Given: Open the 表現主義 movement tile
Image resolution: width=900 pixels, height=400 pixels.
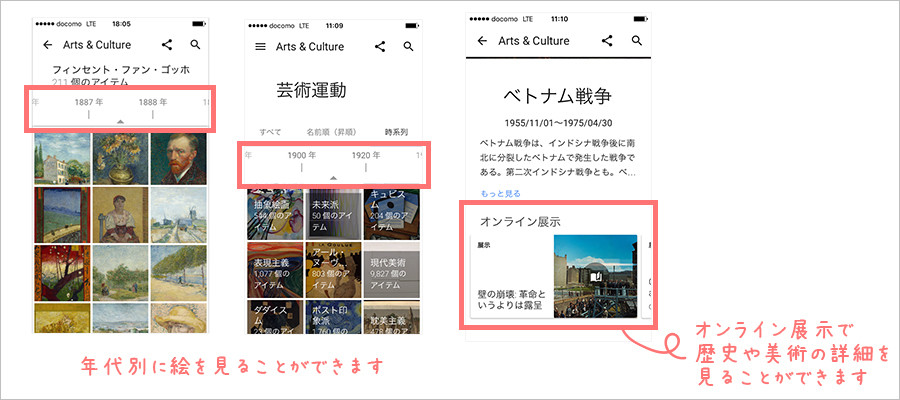Looking at the screenshot, I should click(275, 269).
